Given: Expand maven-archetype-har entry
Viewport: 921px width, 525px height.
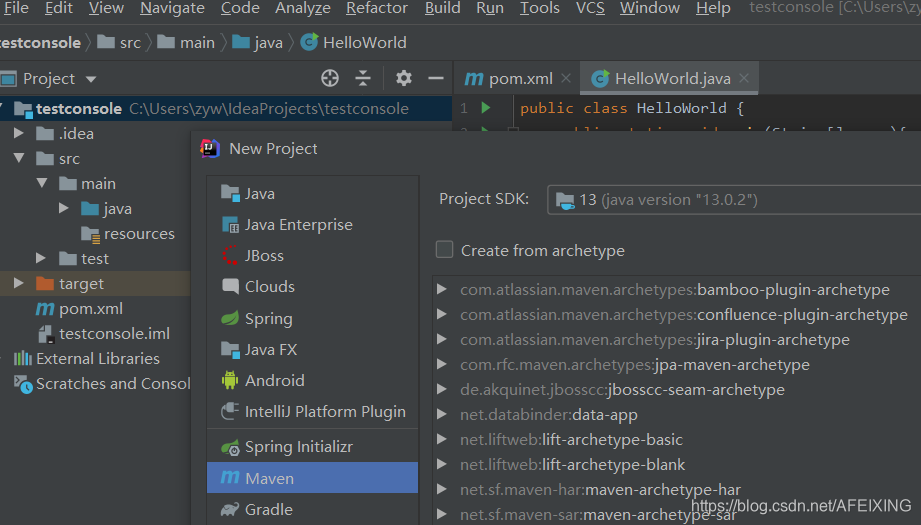Looking at the screenshot, I should click(x=442, y=489).
